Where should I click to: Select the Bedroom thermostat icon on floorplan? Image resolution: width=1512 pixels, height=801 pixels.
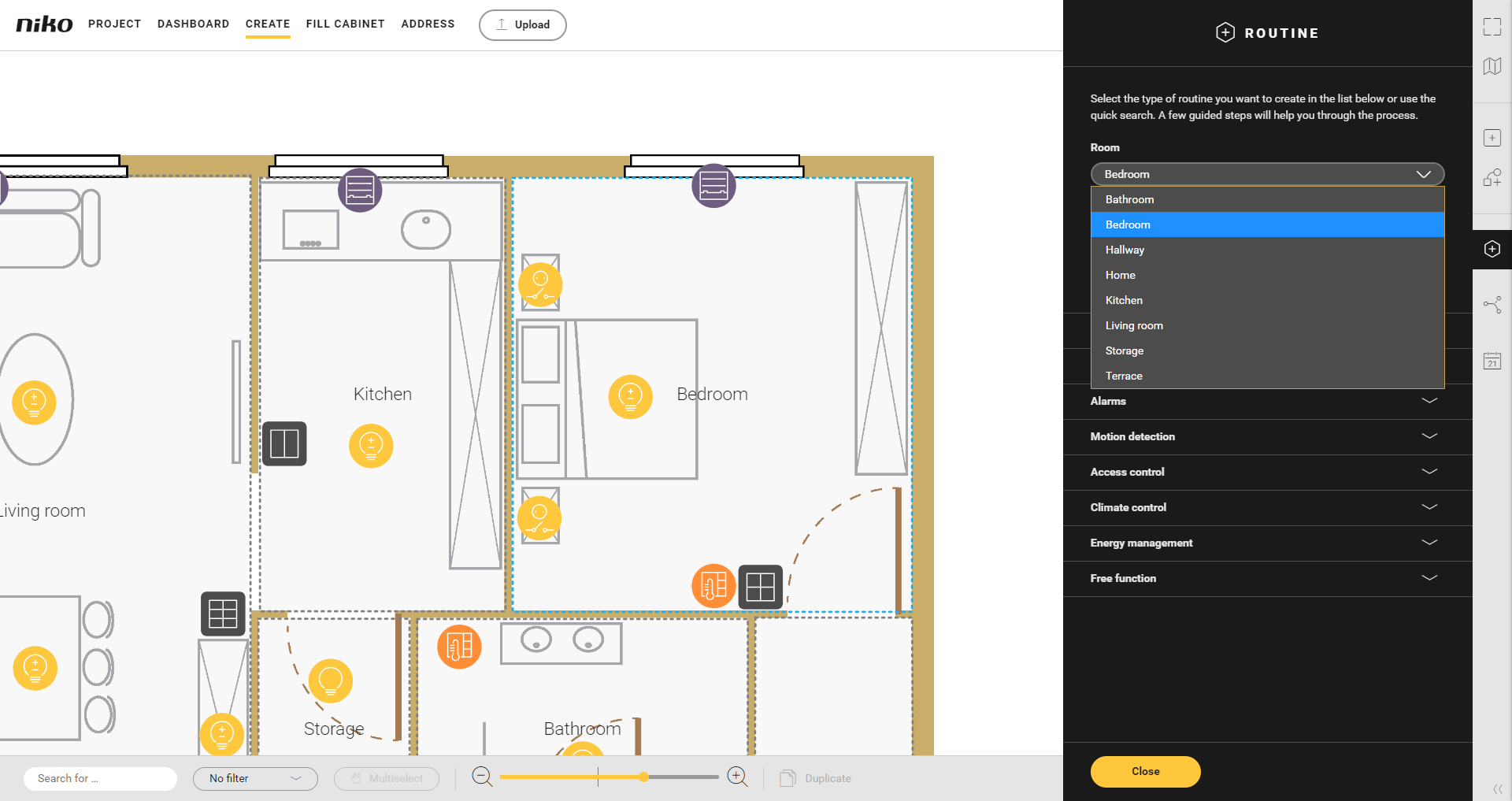(x=713, y=586)
